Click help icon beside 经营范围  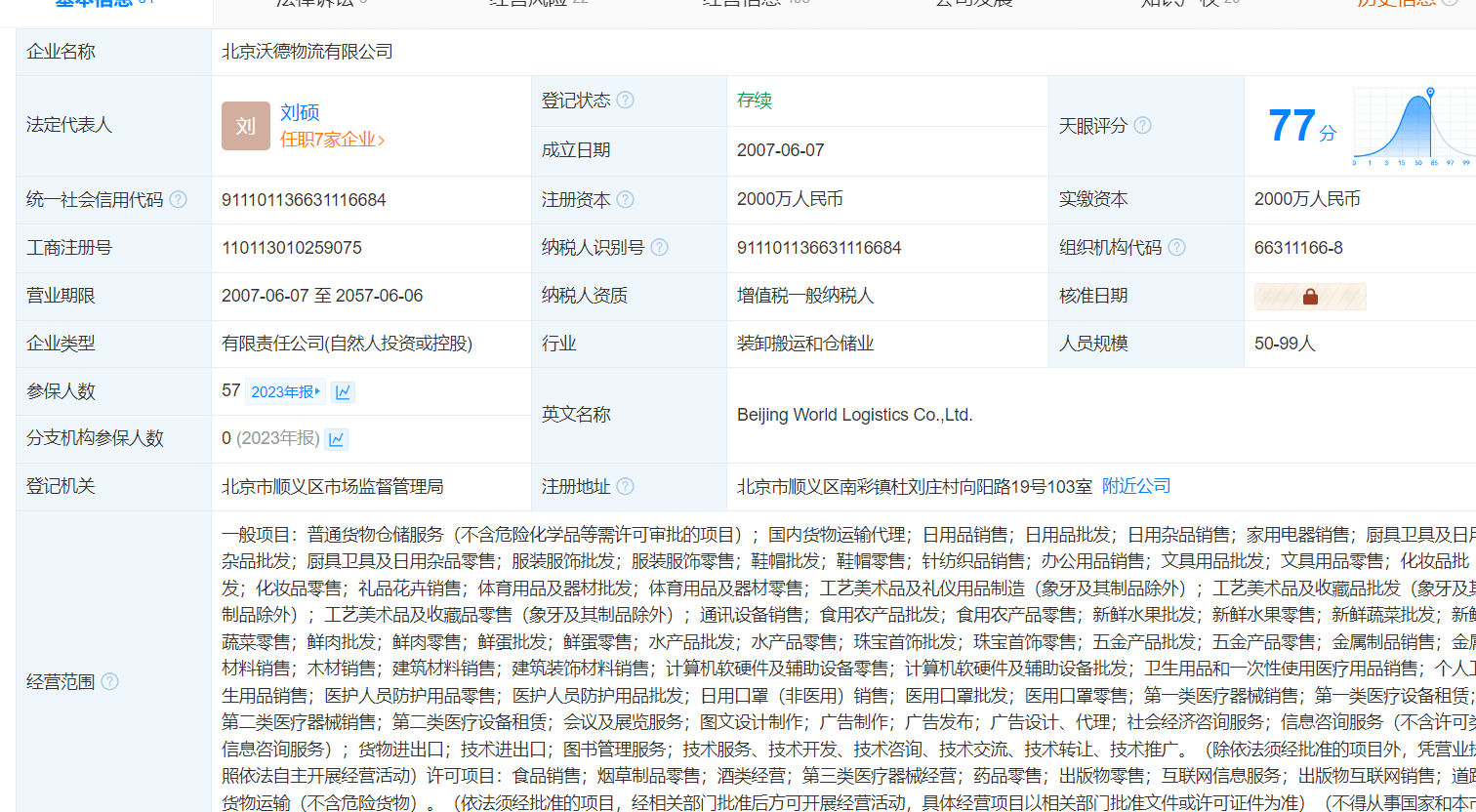point(109,681)
